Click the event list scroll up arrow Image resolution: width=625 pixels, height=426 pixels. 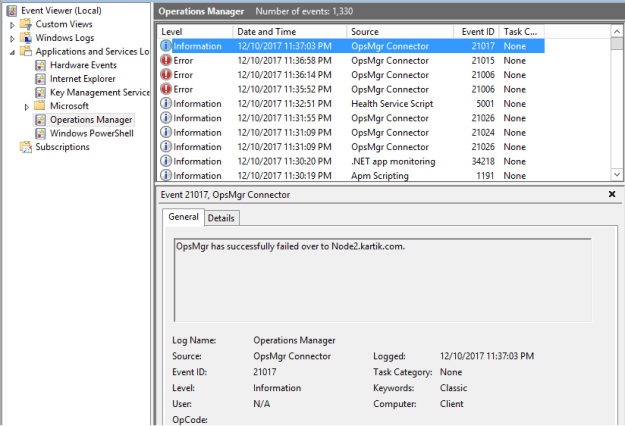coord(617,31)
